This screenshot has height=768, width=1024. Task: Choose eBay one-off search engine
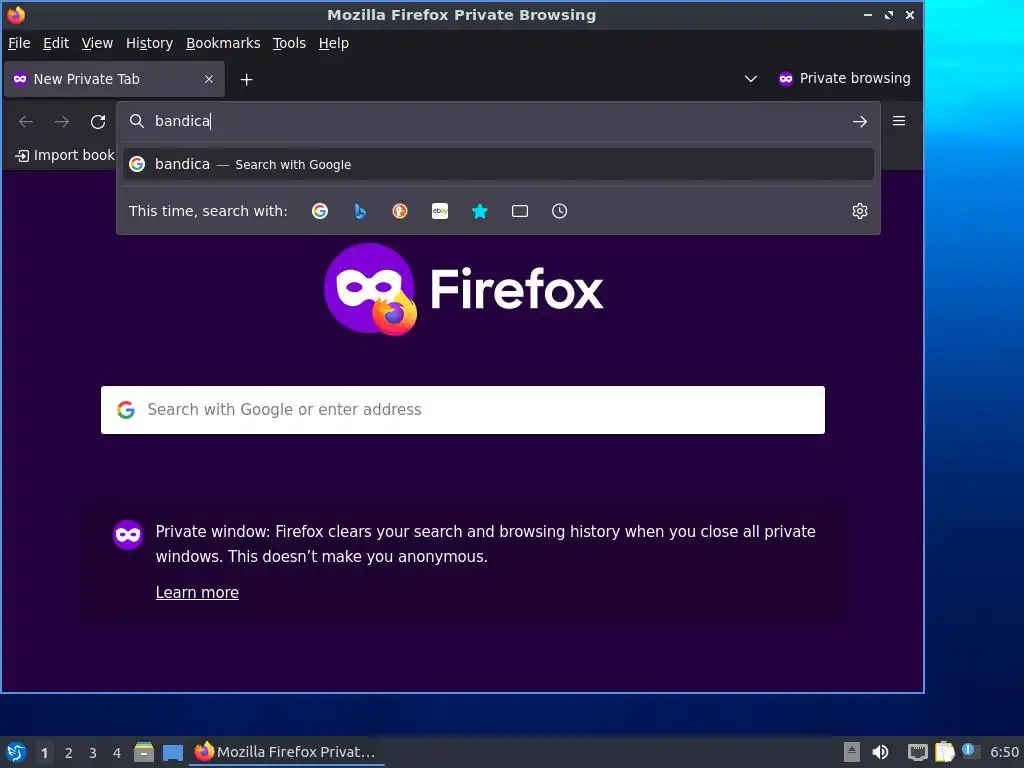440,211
